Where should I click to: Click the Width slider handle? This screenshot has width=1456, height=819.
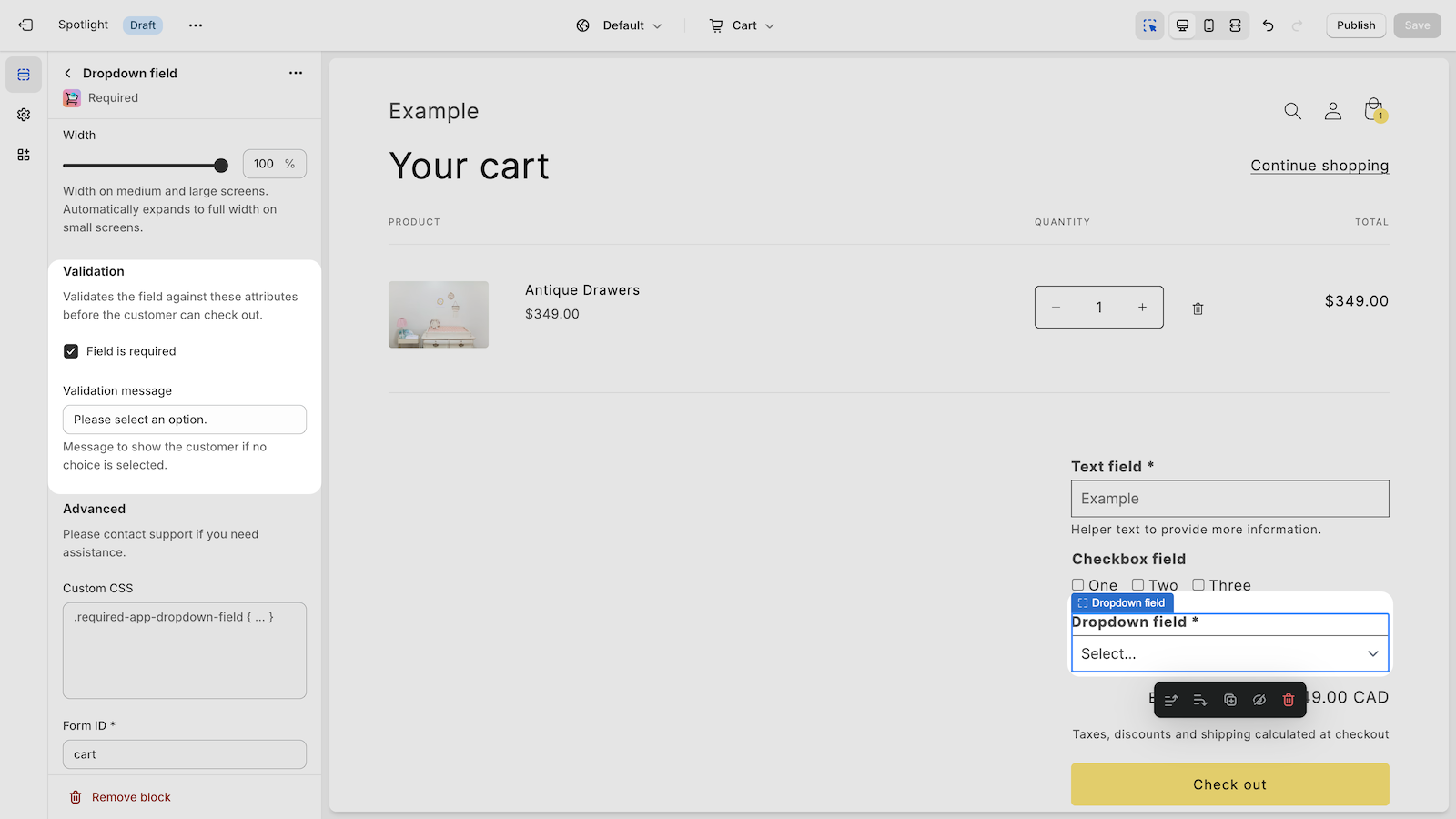221,166
